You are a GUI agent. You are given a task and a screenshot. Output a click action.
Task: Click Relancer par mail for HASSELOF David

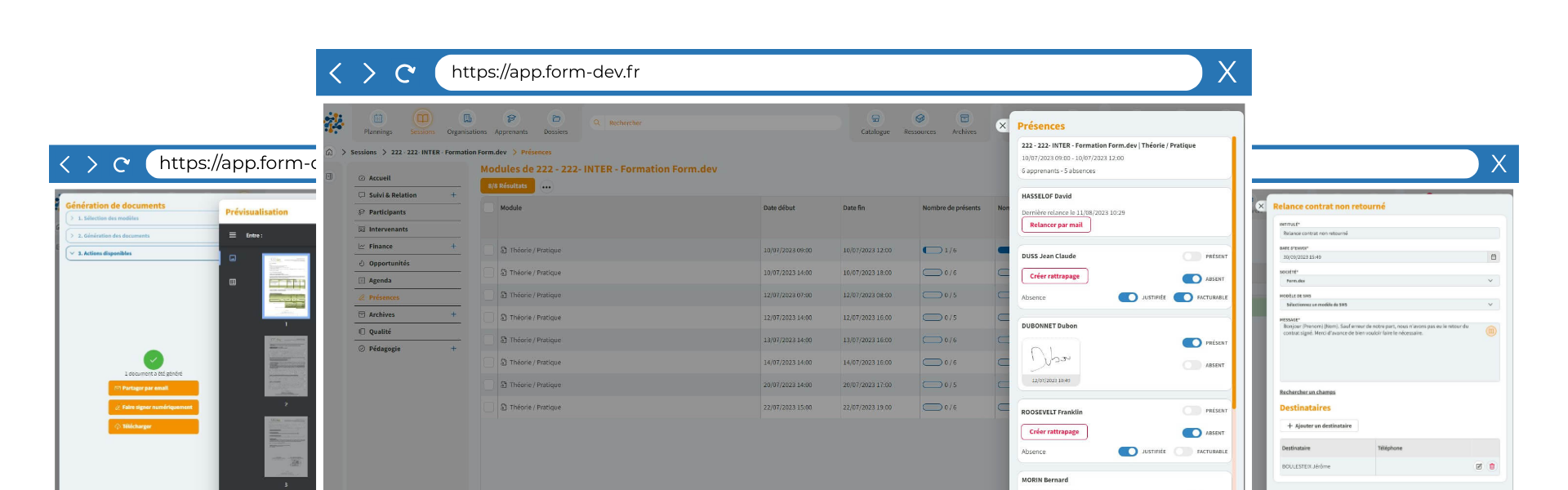pos(1056,225)
